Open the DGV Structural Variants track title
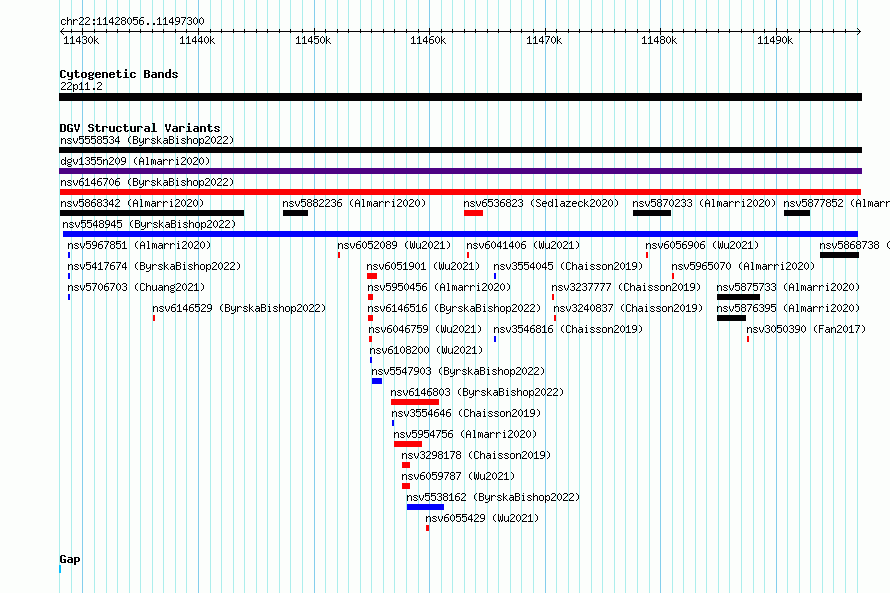890x593 pixels. coord(140,128)
